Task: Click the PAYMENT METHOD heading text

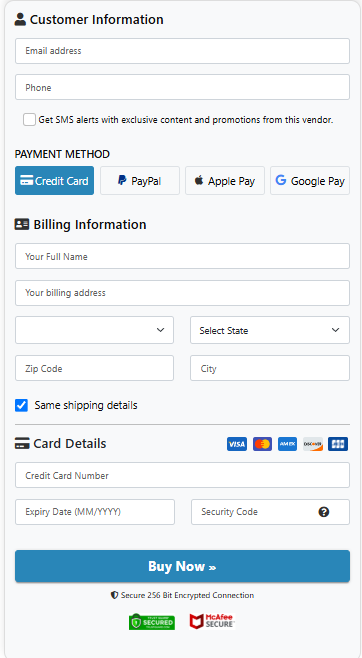Action: [x=62, y=154]
